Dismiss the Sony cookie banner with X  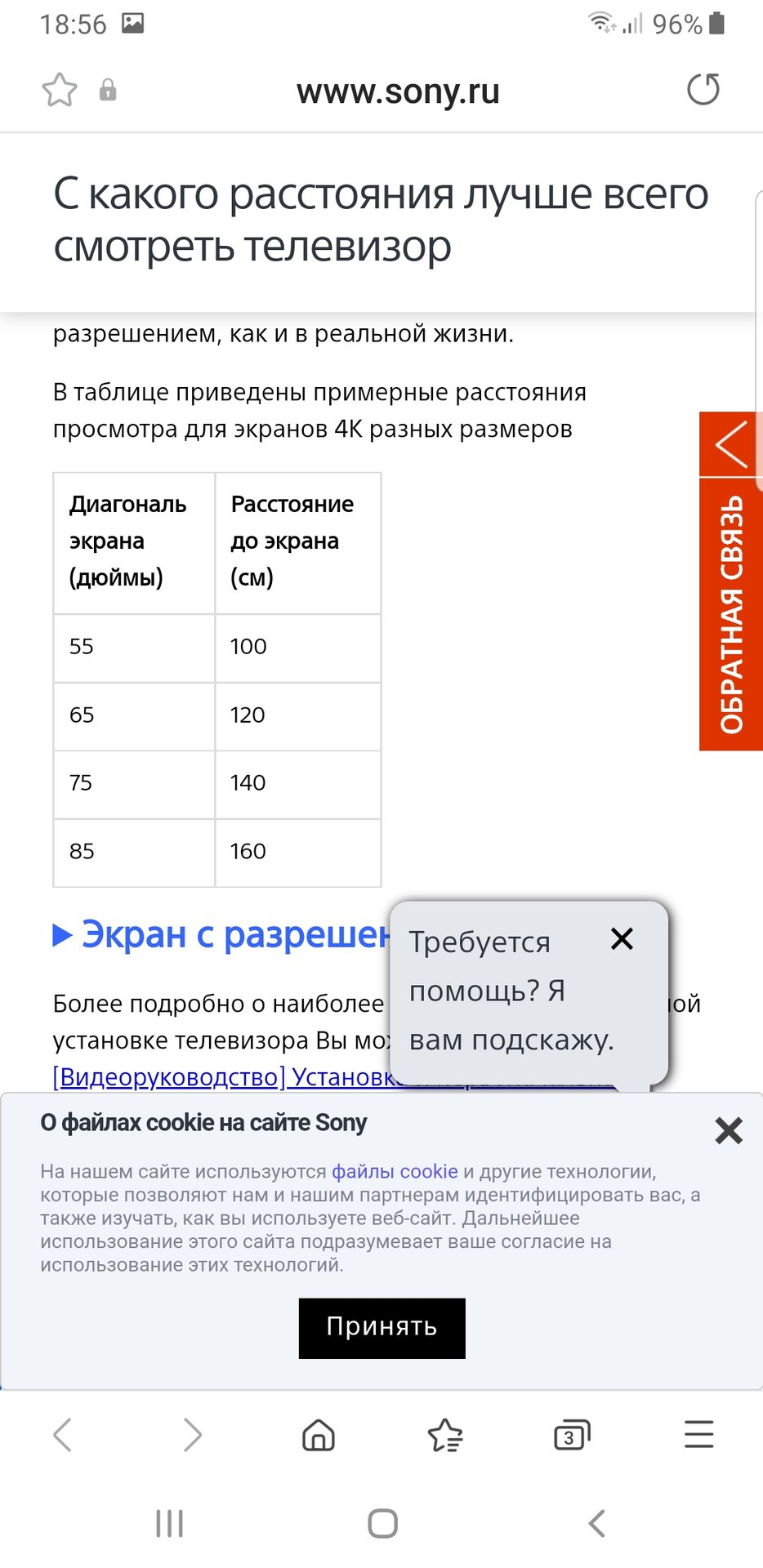(x=728, y=1131)
